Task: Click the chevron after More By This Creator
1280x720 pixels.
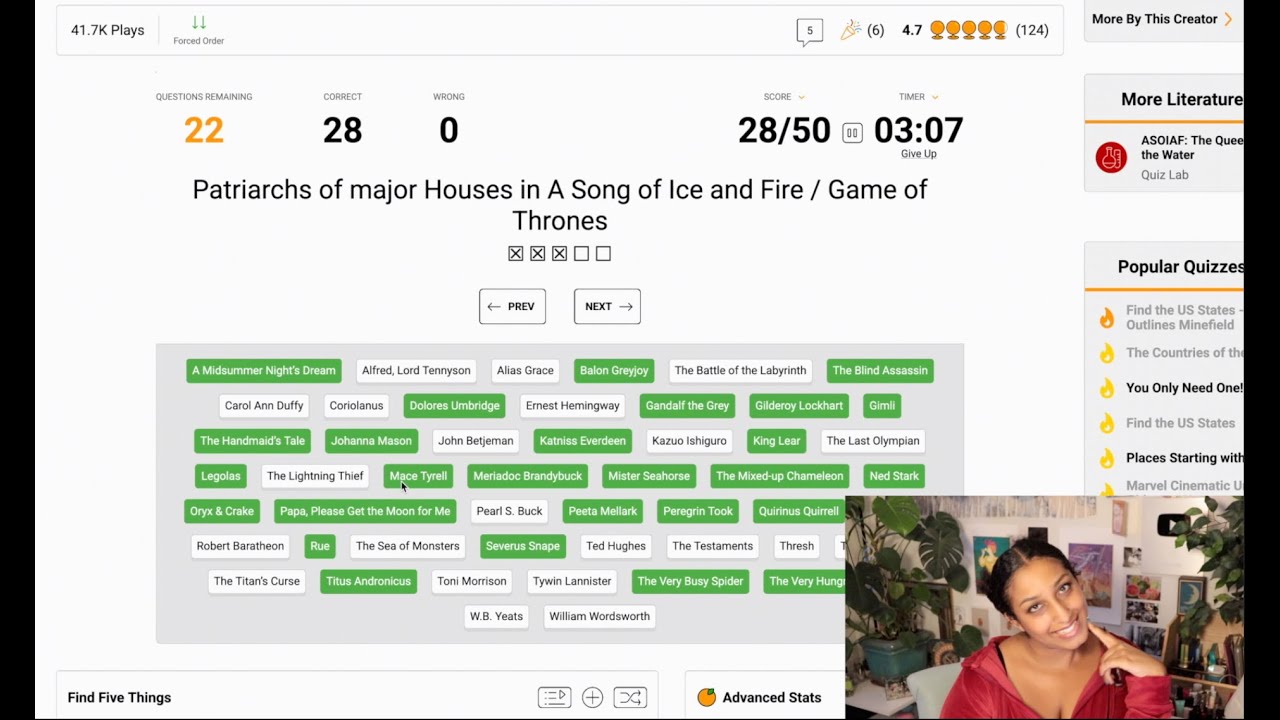Action: click(x=1228, y=19)
